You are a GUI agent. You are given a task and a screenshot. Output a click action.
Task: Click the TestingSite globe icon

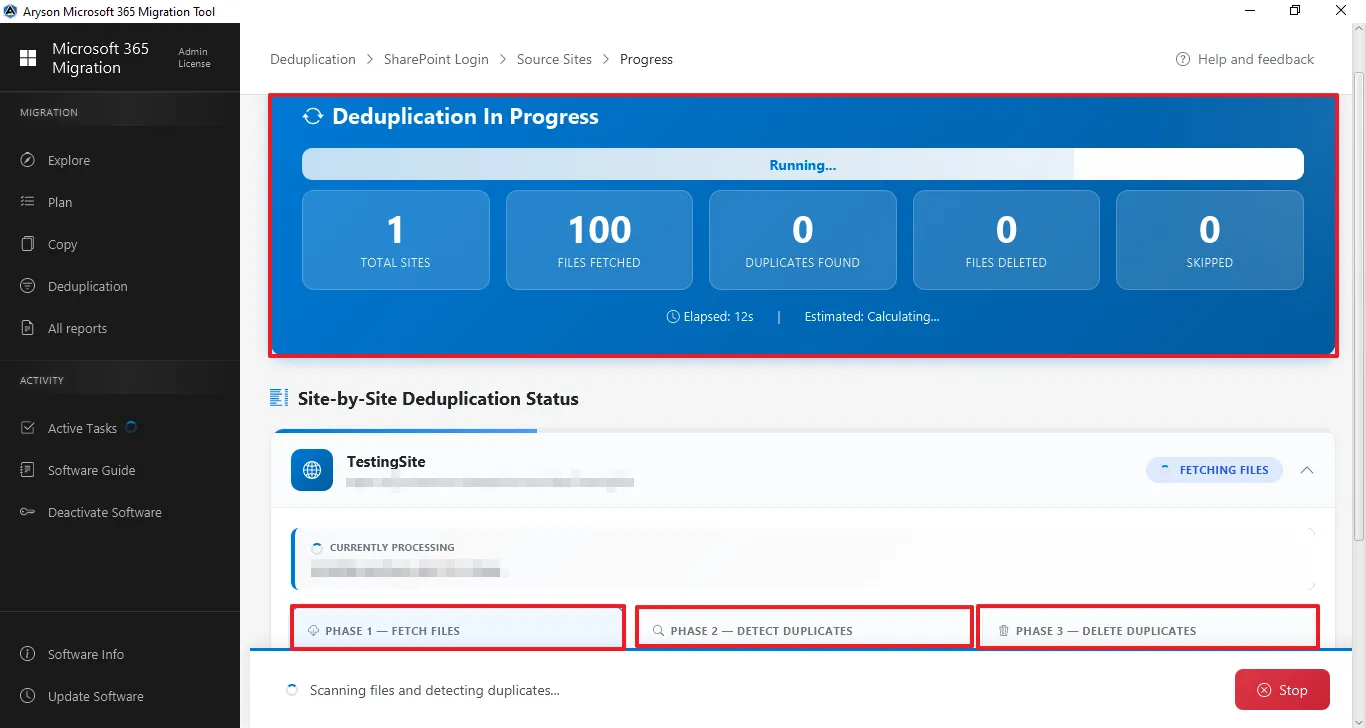click(312, 470)
